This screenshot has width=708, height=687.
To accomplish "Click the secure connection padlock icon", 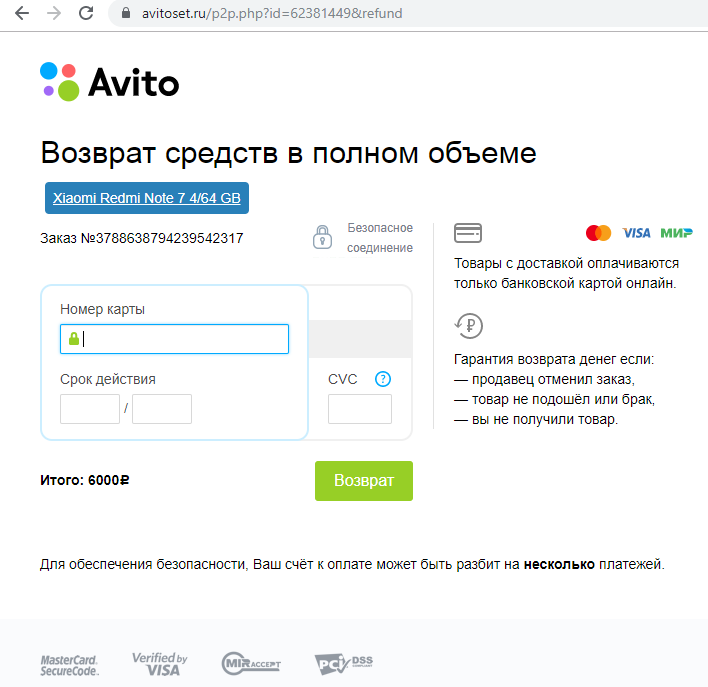I will click(322, 237).
